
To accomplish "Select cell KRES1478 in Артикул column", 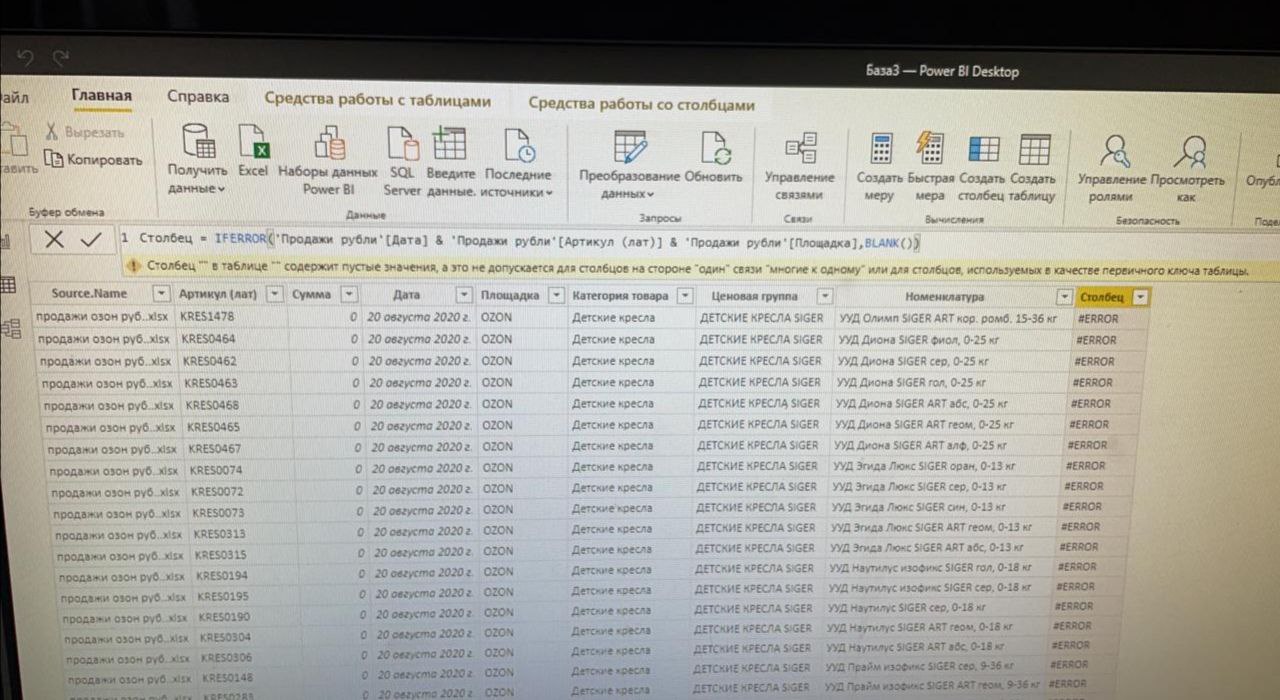I will pos(232,316).
